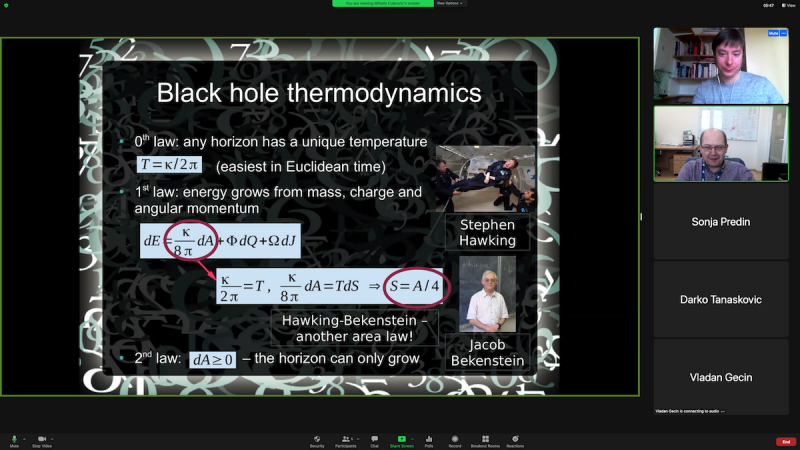
Task: Open the View Options dropdown
Action: tap(449, 4)
